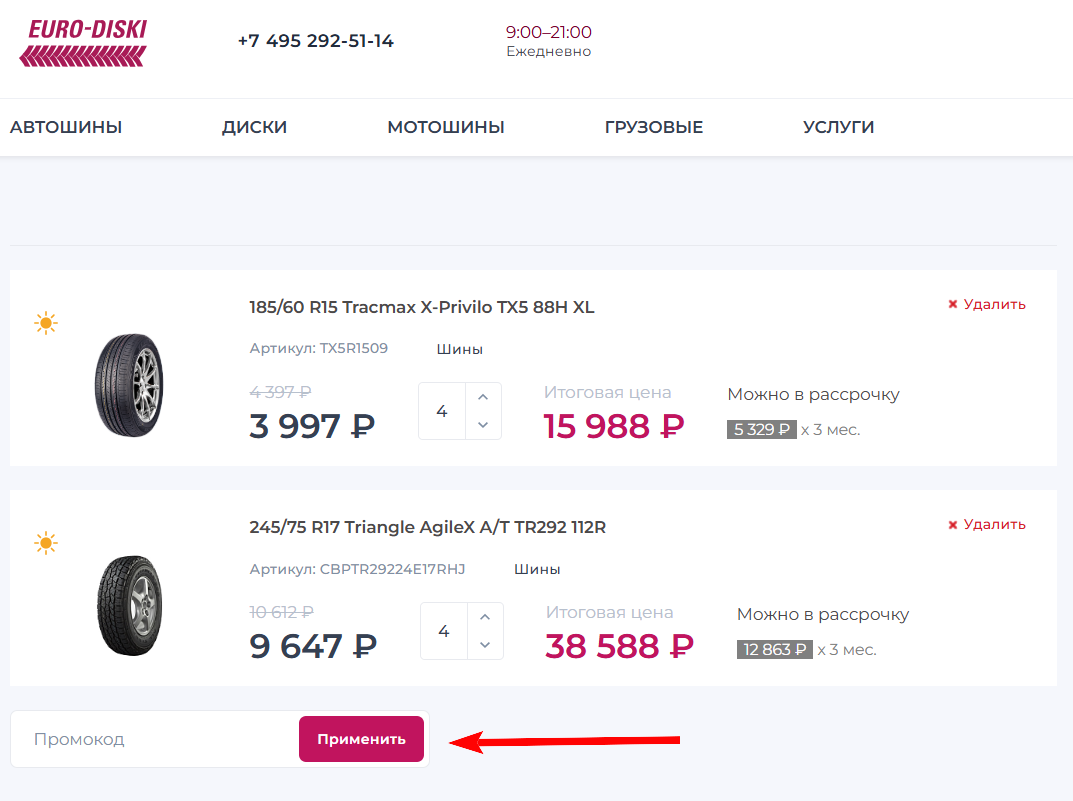This screenshot has height=801, width=1073.
Task: Click the red X beside Triangle Удалить
Action: (x=953, y=524)
